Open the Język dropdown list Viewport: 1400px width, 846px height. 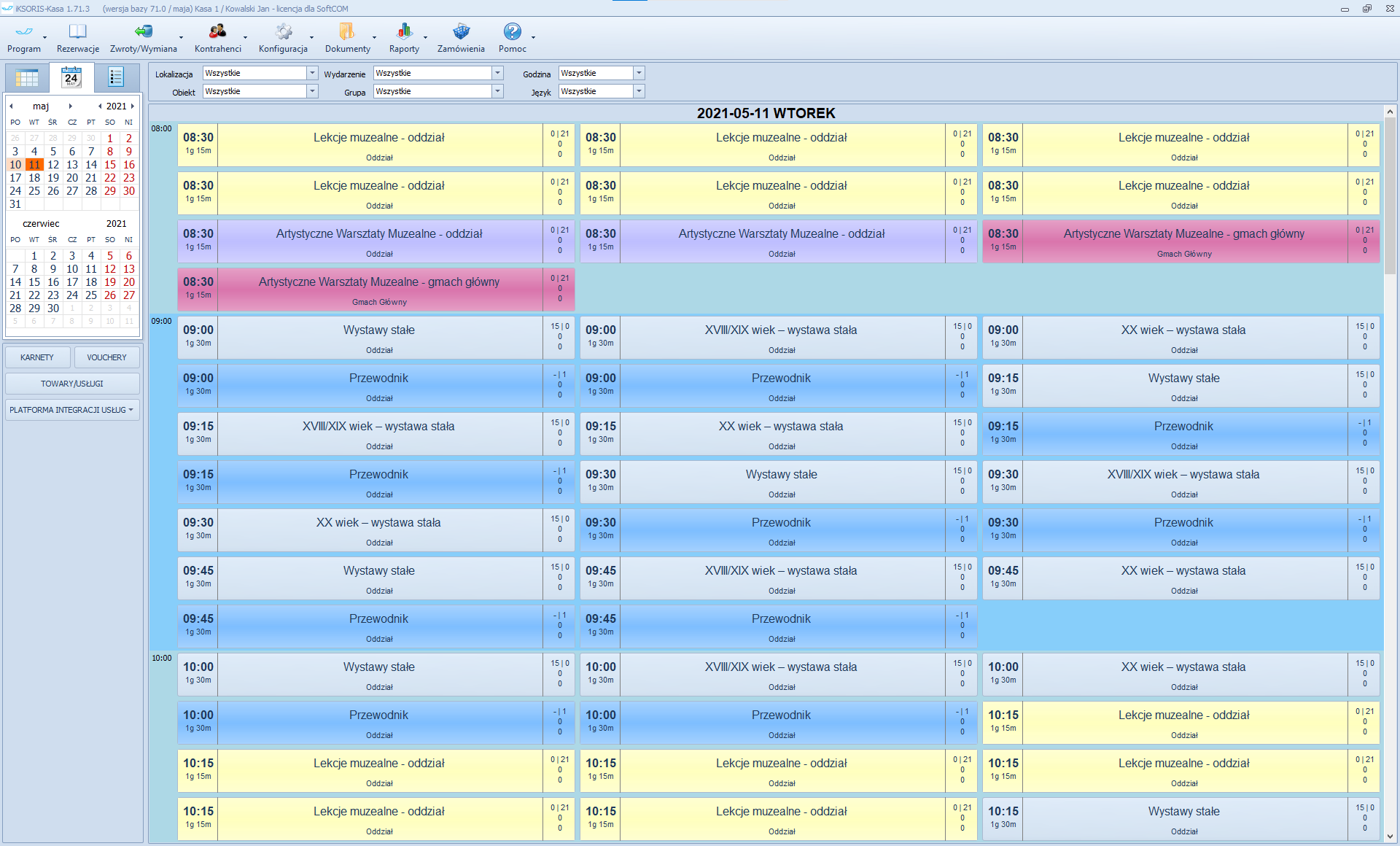[639, 91]
